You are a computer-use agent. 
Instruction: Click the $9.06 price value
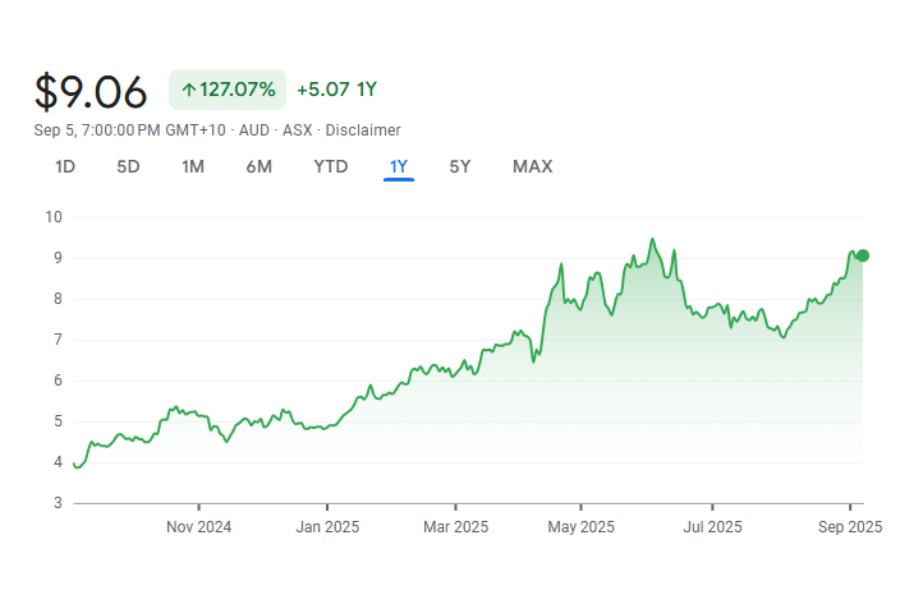pyautogui.click(x=91, y=91)
